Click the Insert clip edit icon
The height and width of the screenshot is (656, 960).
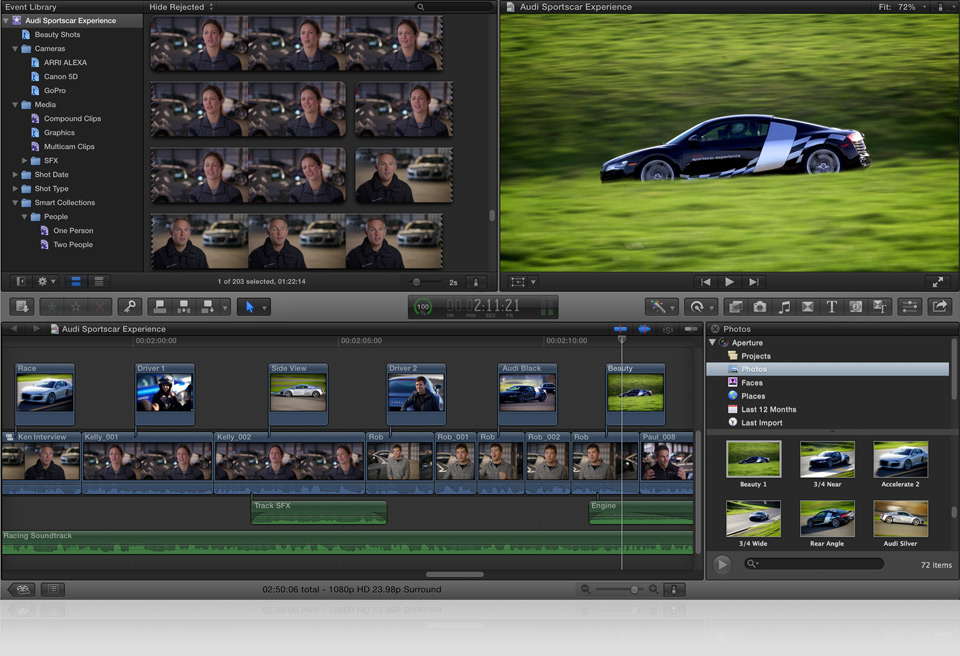click(x=184, y=307)
